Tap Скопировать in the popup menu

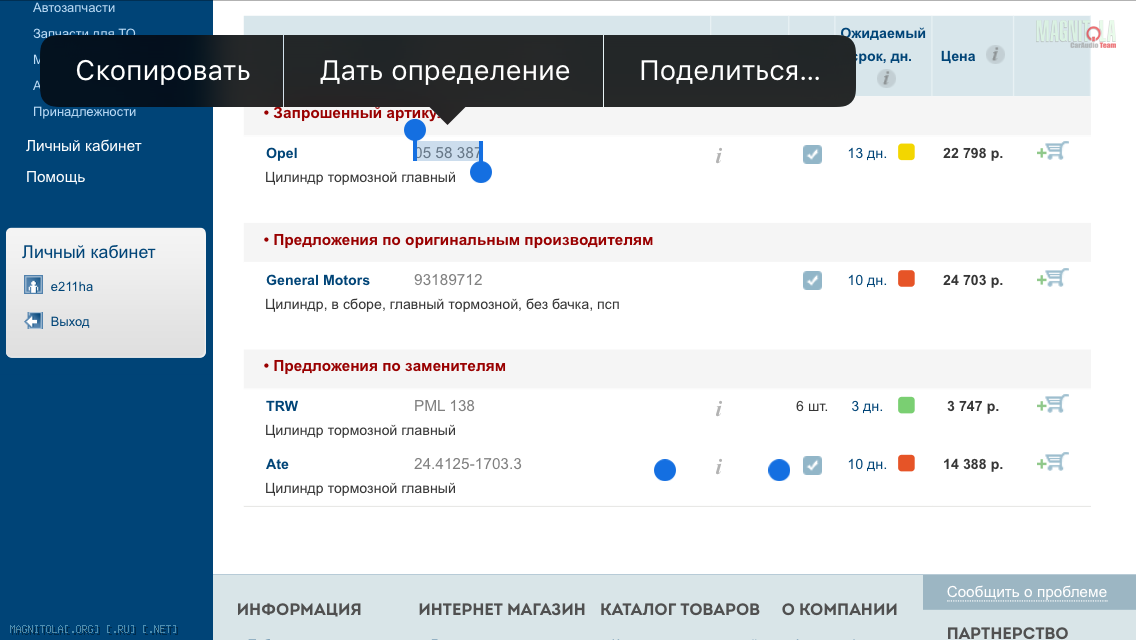162,71
